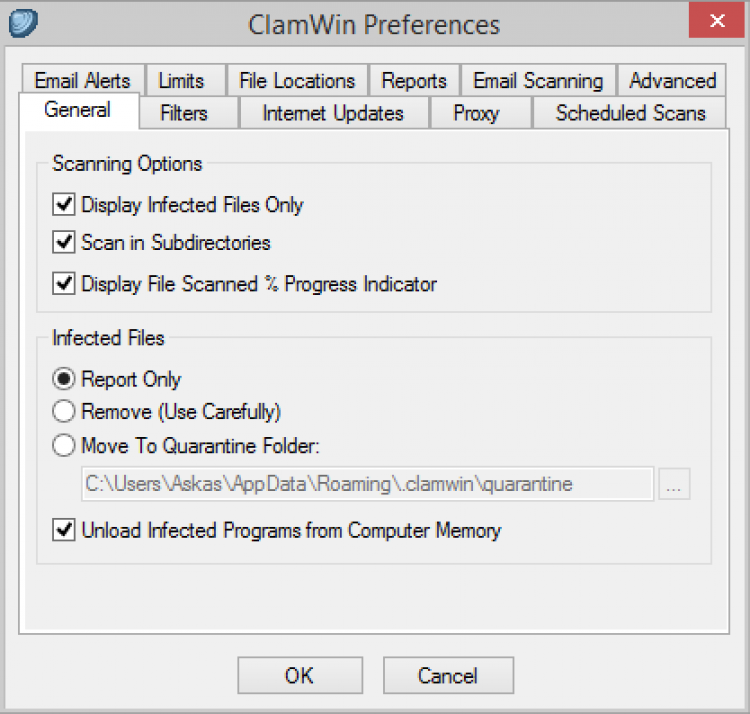Screen dimensions: 750x714
Task: Switch to the Email Scanning tab
Action: [538, 81]
